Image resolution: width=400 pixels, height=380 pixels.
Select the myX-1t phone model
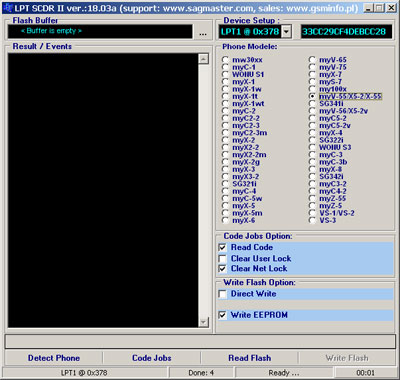point(226,96)
